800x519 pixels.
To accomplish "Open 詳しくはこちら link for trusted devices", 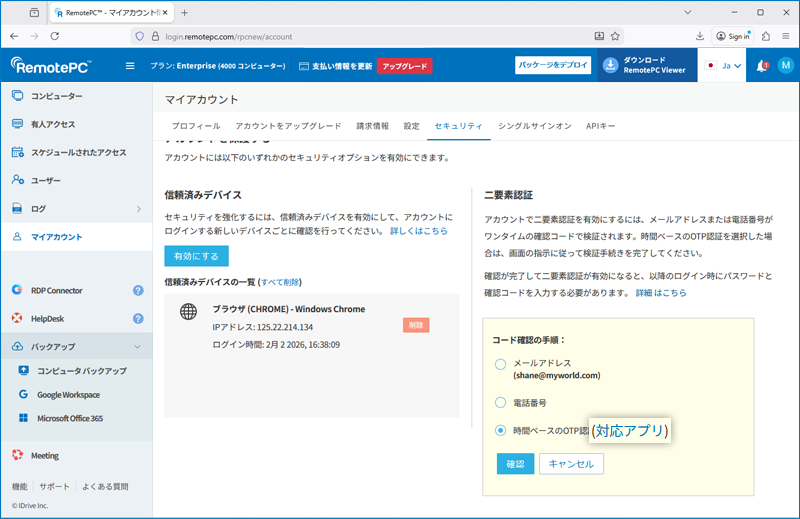I will click(419, 231).
